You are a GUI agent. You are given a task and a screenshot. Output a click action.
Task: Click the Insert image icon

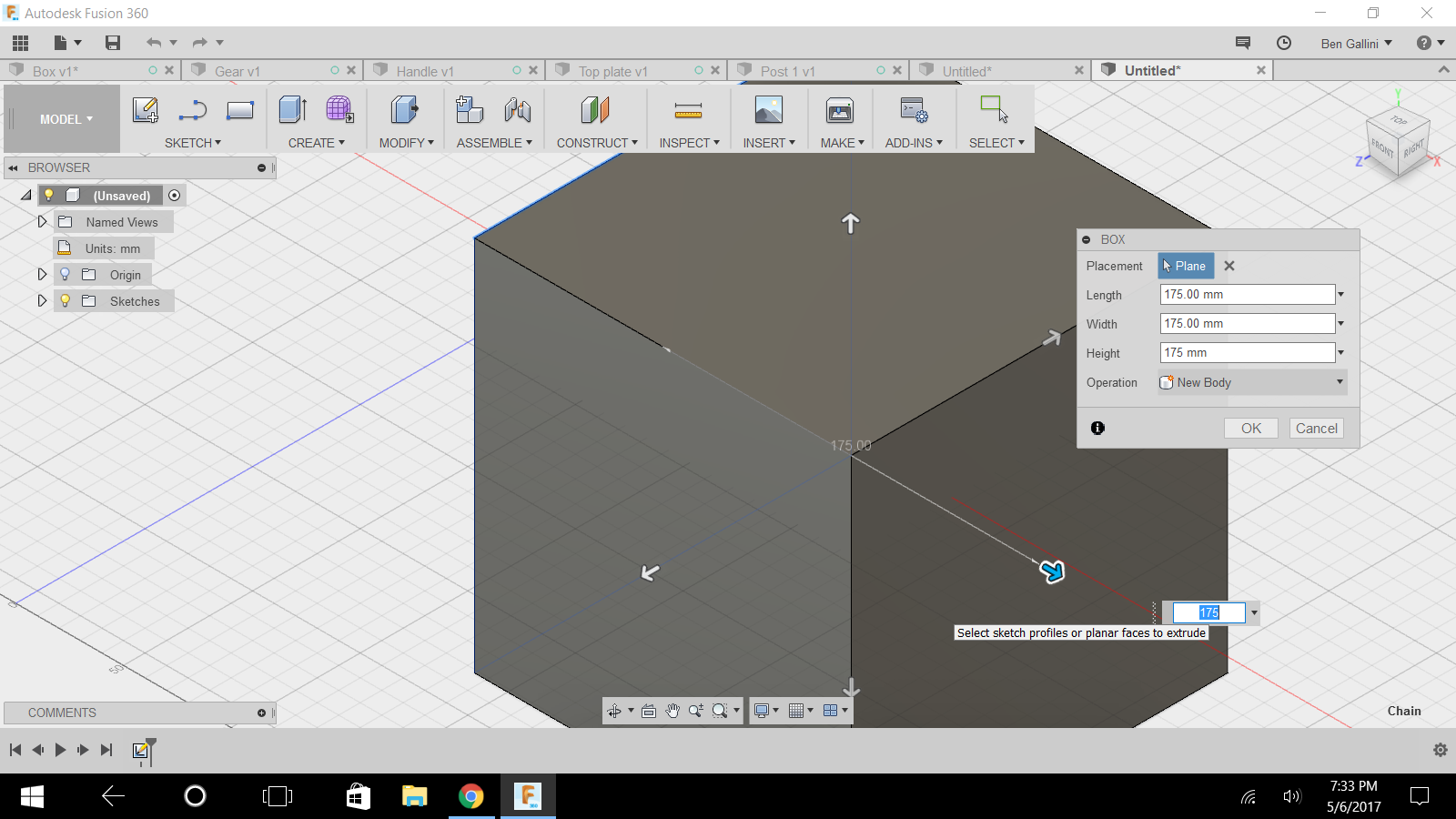(769, 110)
